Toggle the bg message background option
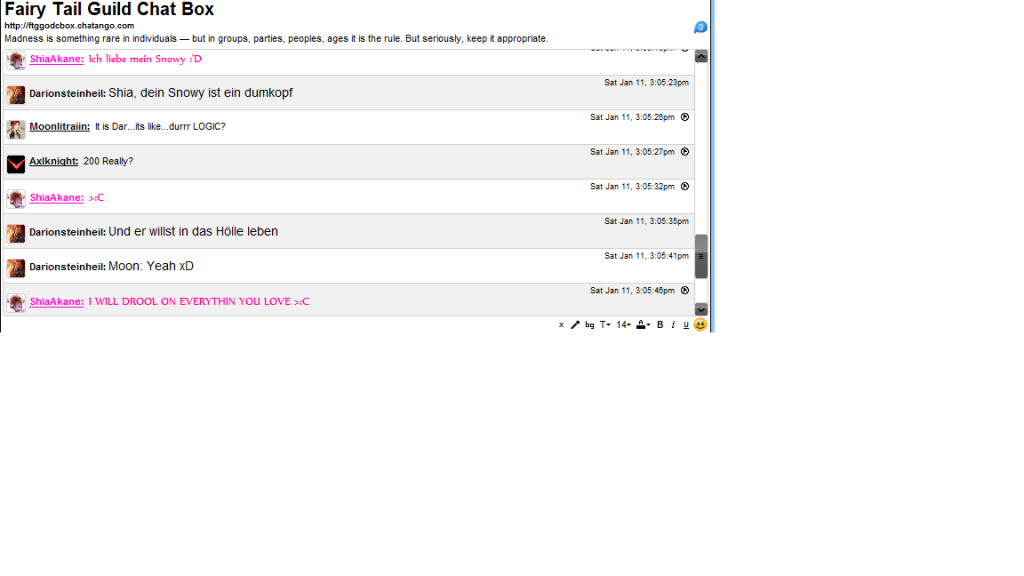 [x=590, y=325]
